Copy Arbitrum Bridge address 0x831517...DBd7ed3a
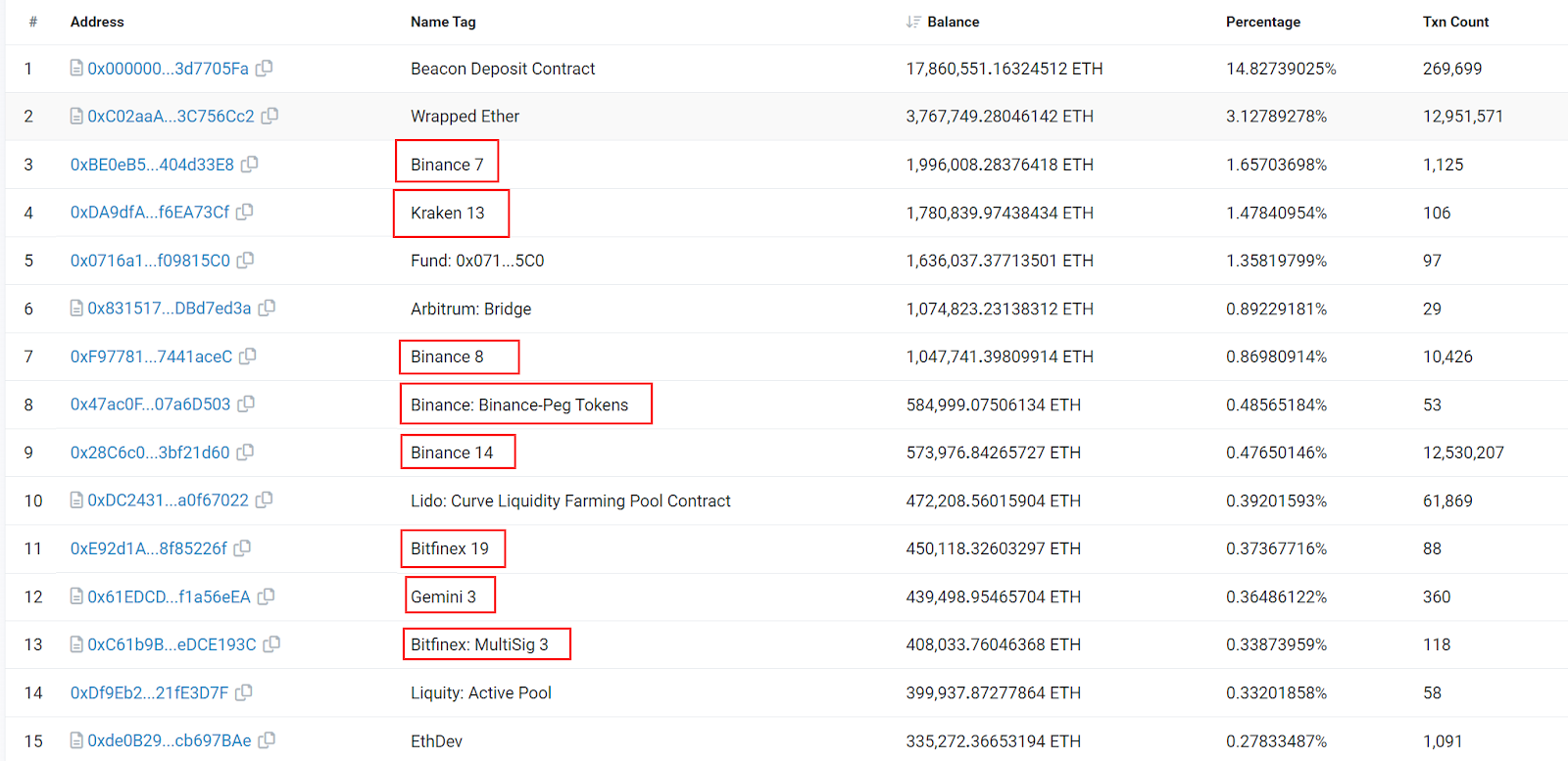Image resolution: width=1568 pixels, height=761 pixels. click(x=267, y=308)
